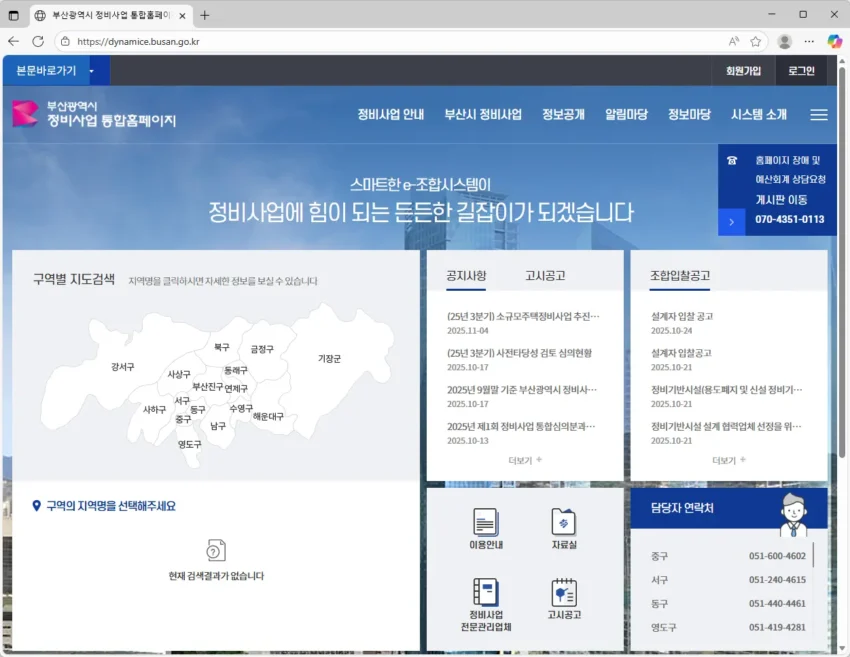
Task: Add this page to favorites
Action: pos(756,41)
